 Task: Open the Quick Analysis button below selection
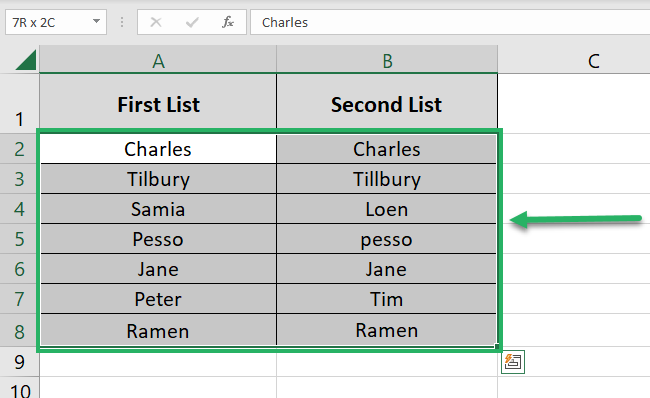tap(513, 362)
